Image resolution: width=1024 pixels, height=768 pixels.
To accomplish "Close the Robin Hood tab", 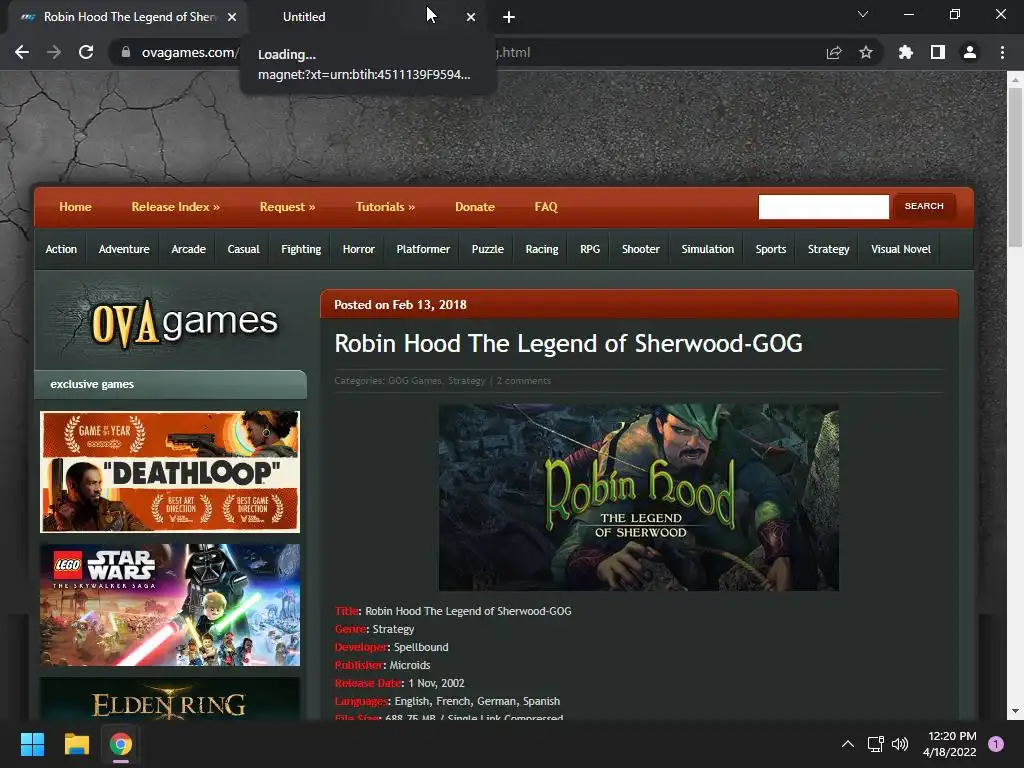I will coord(232,17).
